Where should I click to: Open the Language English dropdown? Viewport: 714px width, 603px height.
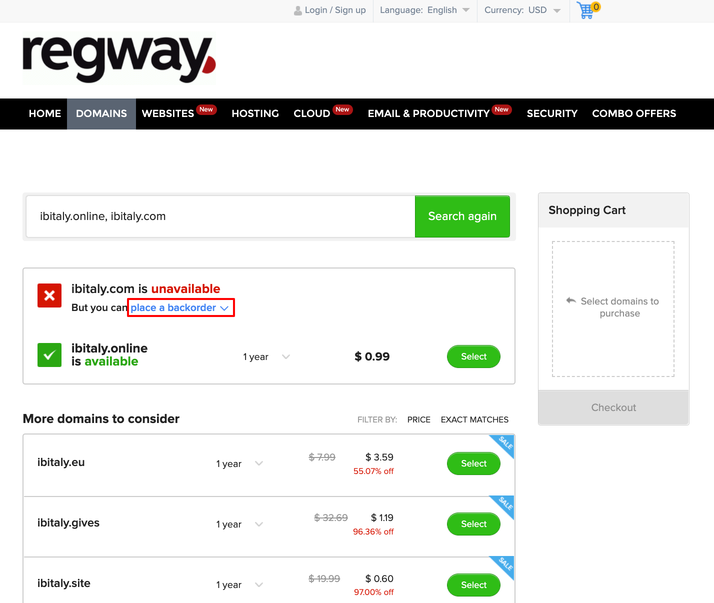(x=425, y=10)
